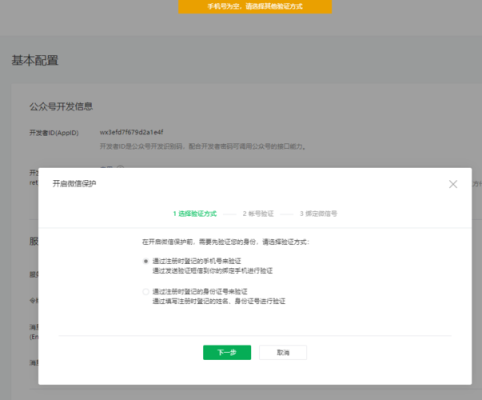Click the yellow 手机号为空 warning banner

255,6
